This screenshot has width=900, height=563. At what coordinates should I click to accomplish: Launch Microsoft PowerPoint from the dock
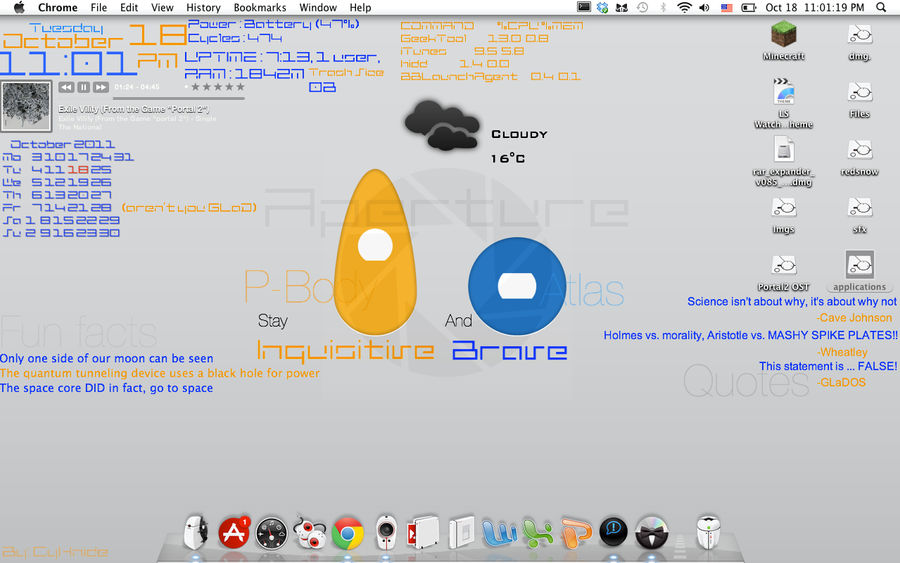tap(576, 533)
